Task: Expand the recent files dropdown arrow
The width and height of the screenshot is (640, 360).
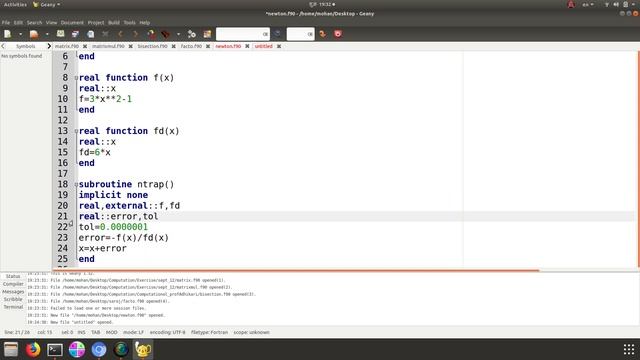Action: point(47,34)
